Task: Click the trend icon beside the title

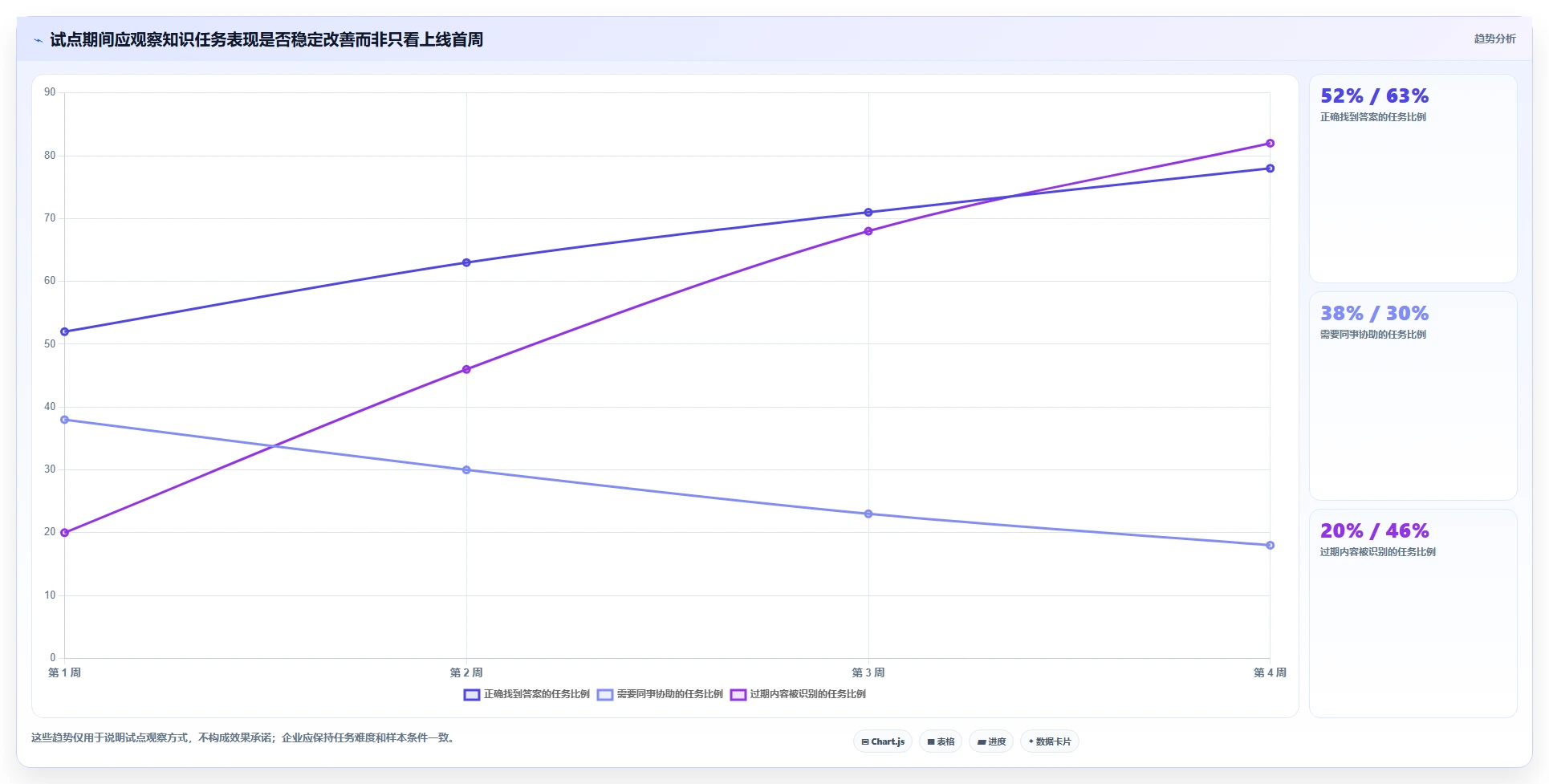Action: coord(38,40)
